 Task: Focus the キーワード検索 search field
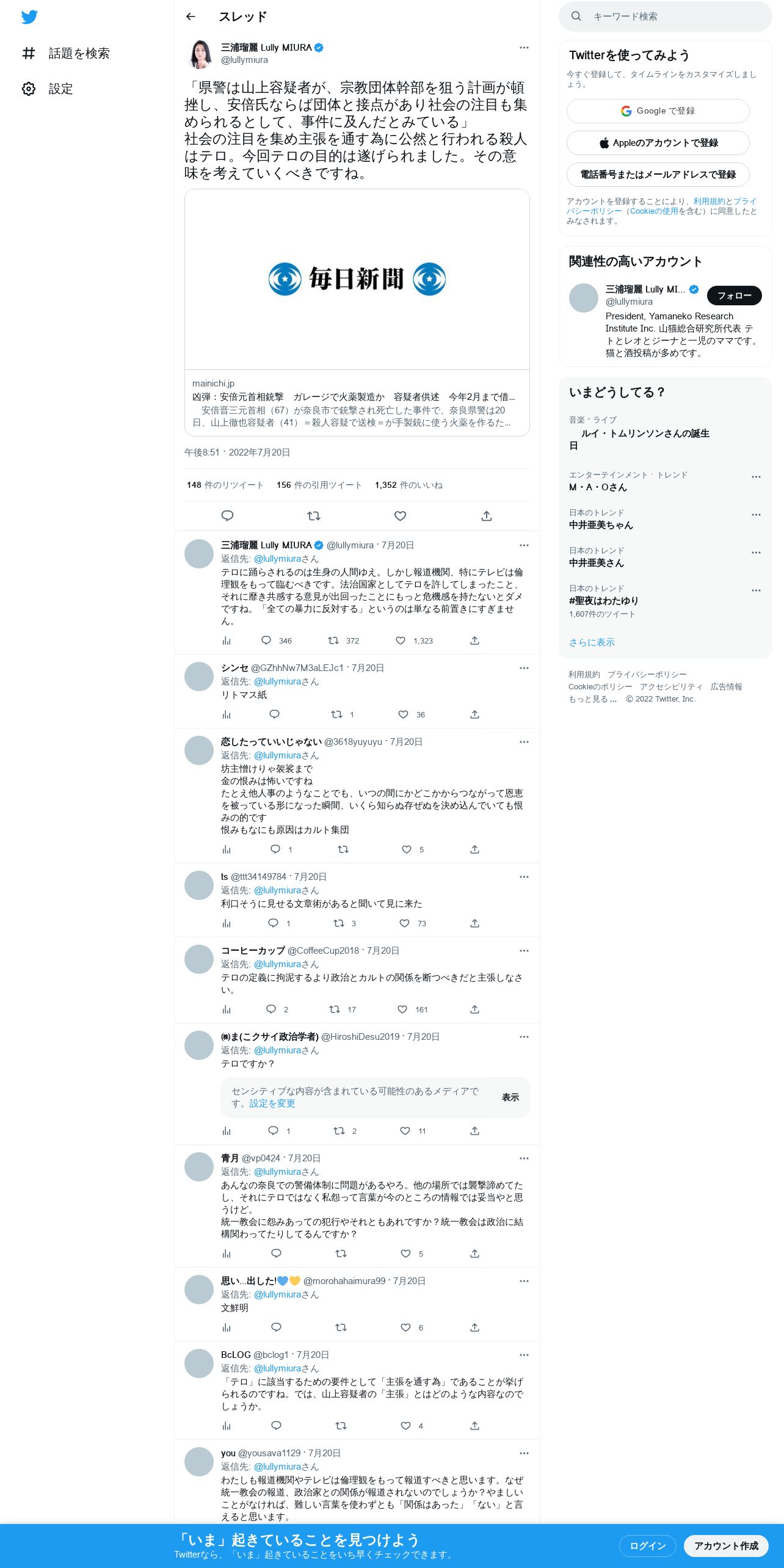665,16
